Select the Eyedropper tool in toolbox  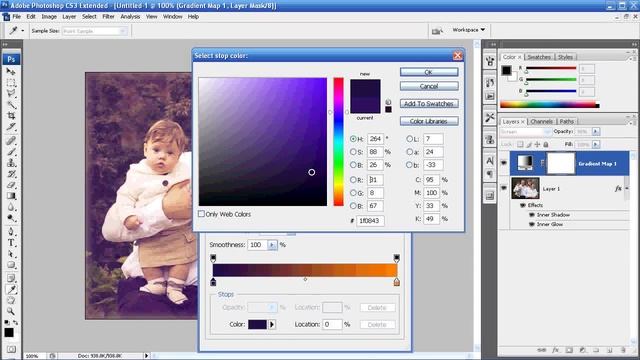point(11,290)
